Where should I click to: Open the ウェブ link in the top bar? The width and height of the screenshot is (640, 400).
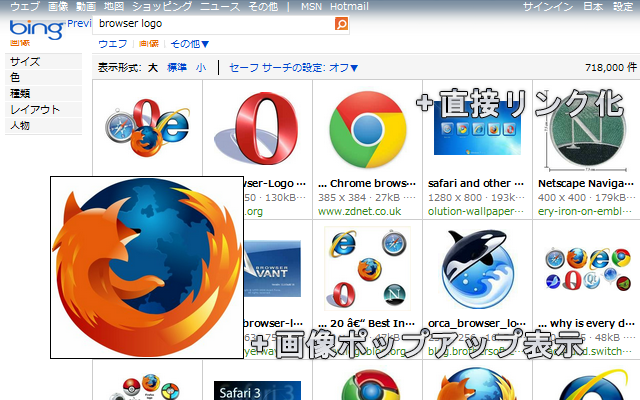coord(25,7)
